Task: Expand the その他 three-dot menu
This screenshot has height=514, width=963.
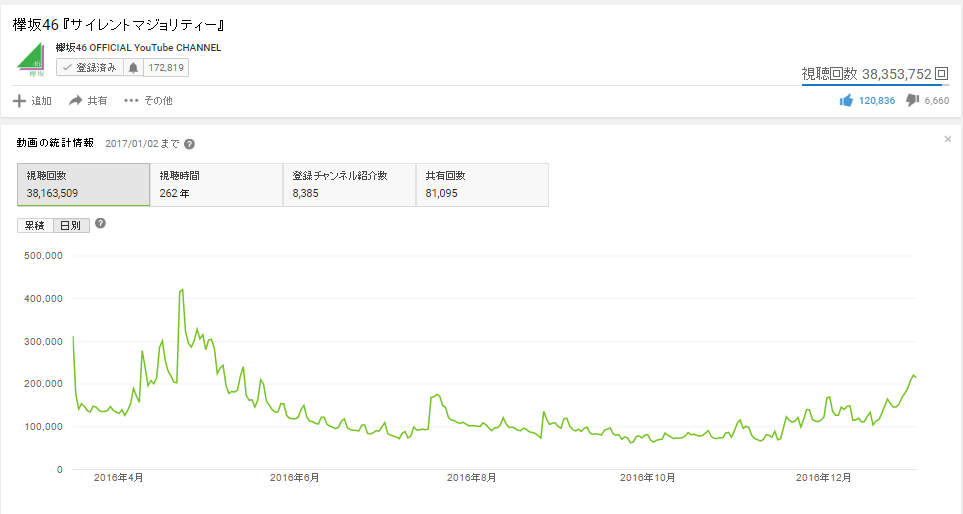Action: [131, 101]
